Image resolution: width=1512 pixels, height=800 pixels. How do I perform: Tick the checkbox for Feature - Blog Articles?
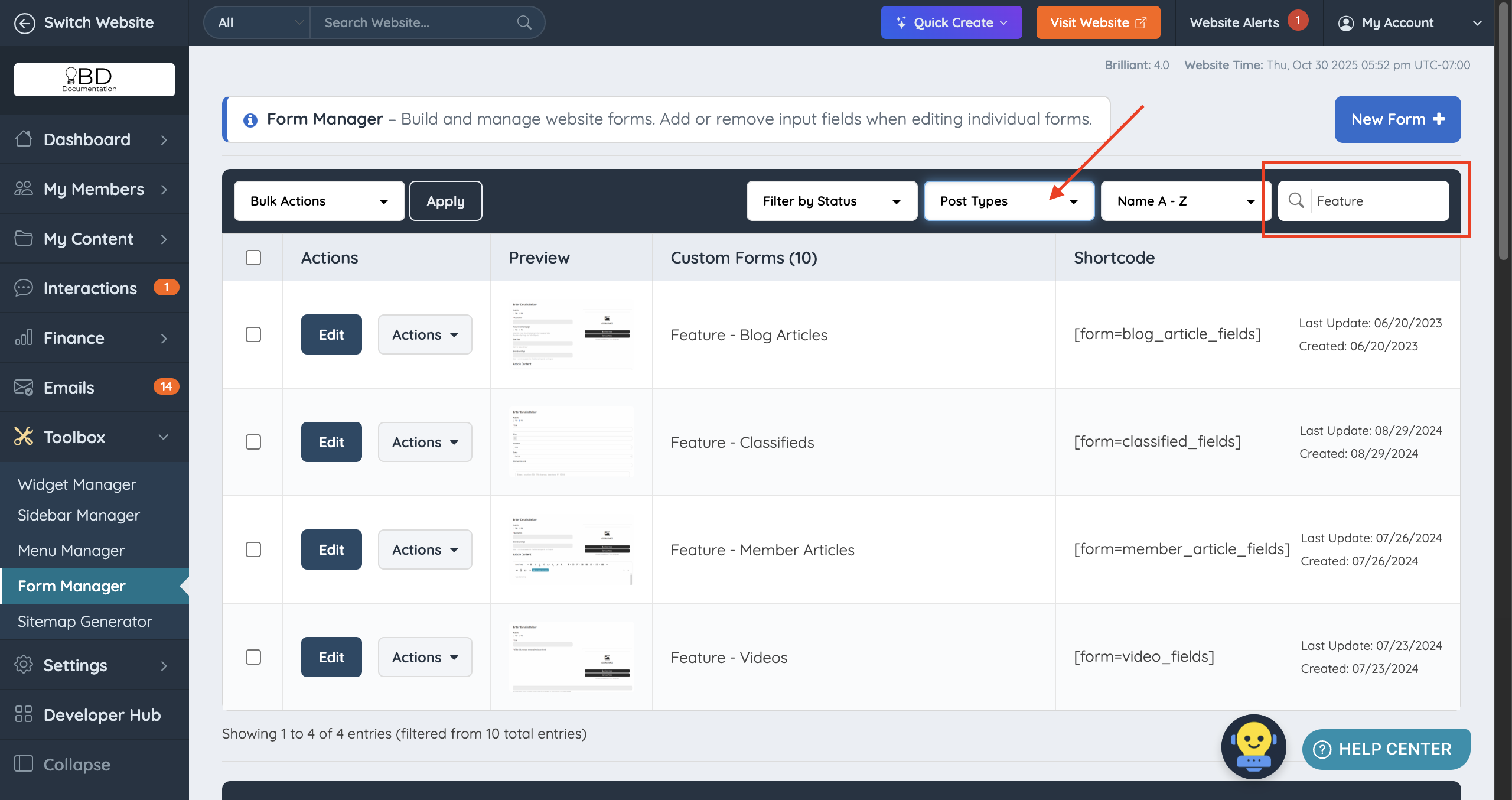(x=253, y=334)
